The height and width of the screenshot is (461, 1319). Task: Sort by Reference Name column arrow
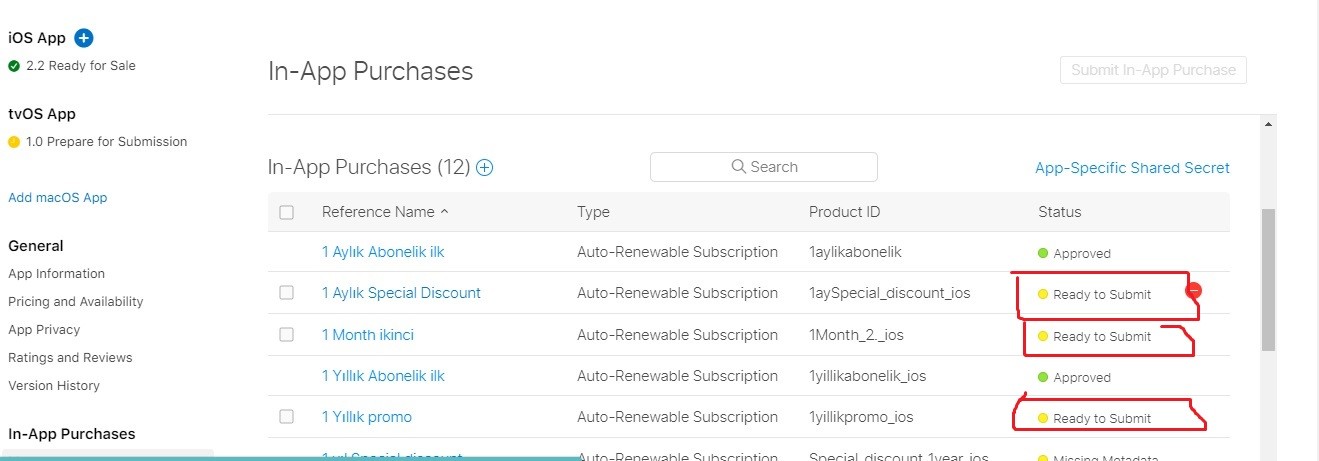[x=444, y=212]
